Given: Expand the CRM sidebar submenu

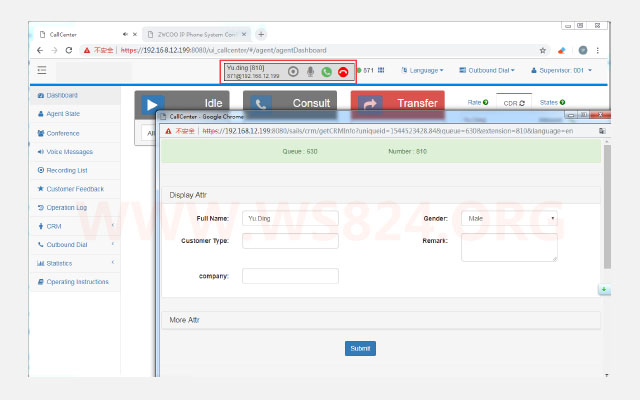Looking at the screenshot, I should point(75,226).
